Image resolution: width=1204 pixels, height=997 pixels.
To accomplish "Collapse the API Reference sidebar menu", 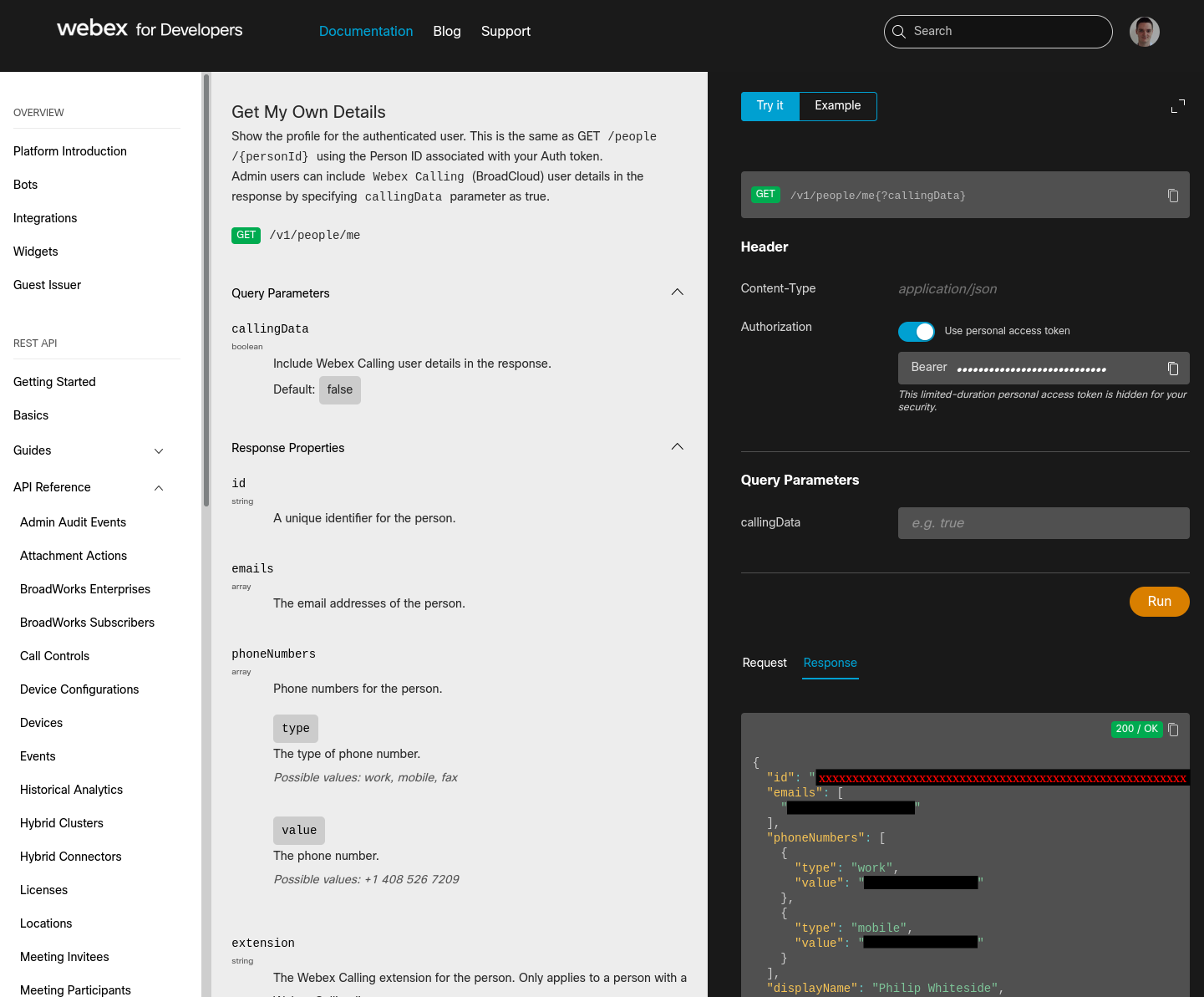I will click(159, 488).
